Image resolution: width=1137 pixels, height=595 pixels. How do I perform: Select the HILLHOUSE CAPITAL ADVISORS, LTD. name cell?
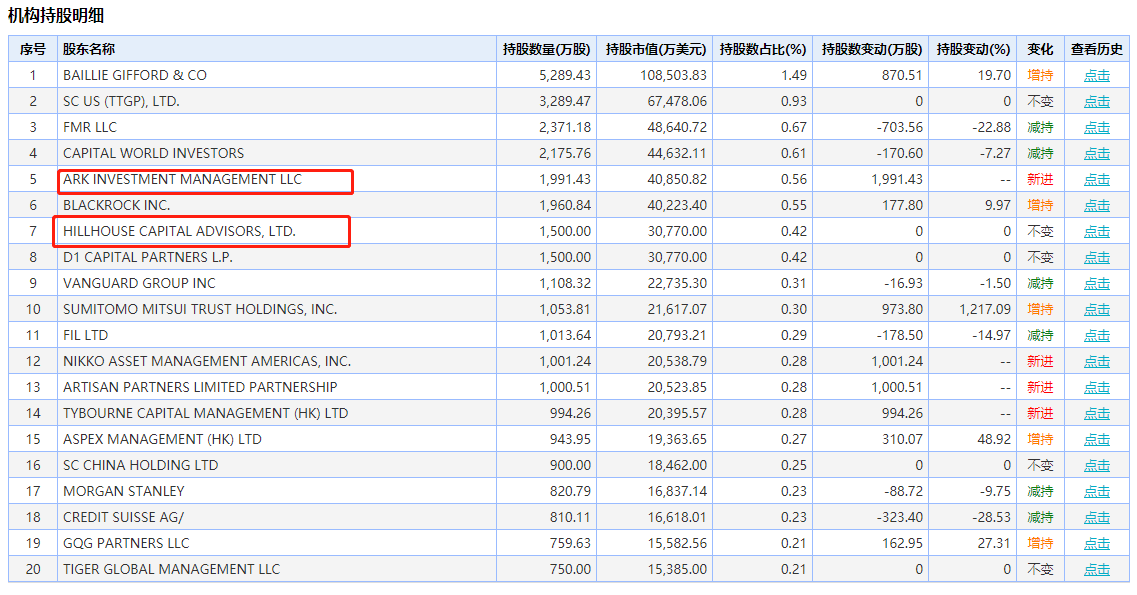coord(180,232)
